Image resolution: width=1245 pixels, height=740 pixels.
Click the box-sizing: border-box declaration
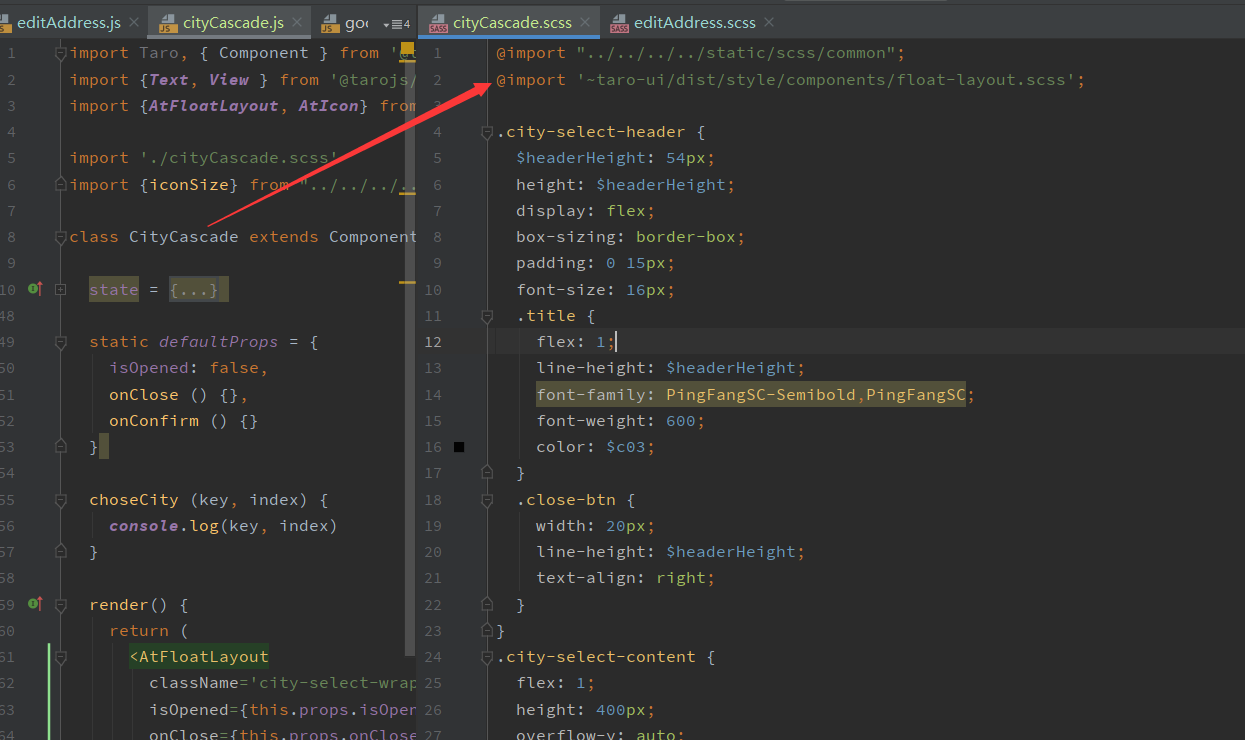click(631, 237)
